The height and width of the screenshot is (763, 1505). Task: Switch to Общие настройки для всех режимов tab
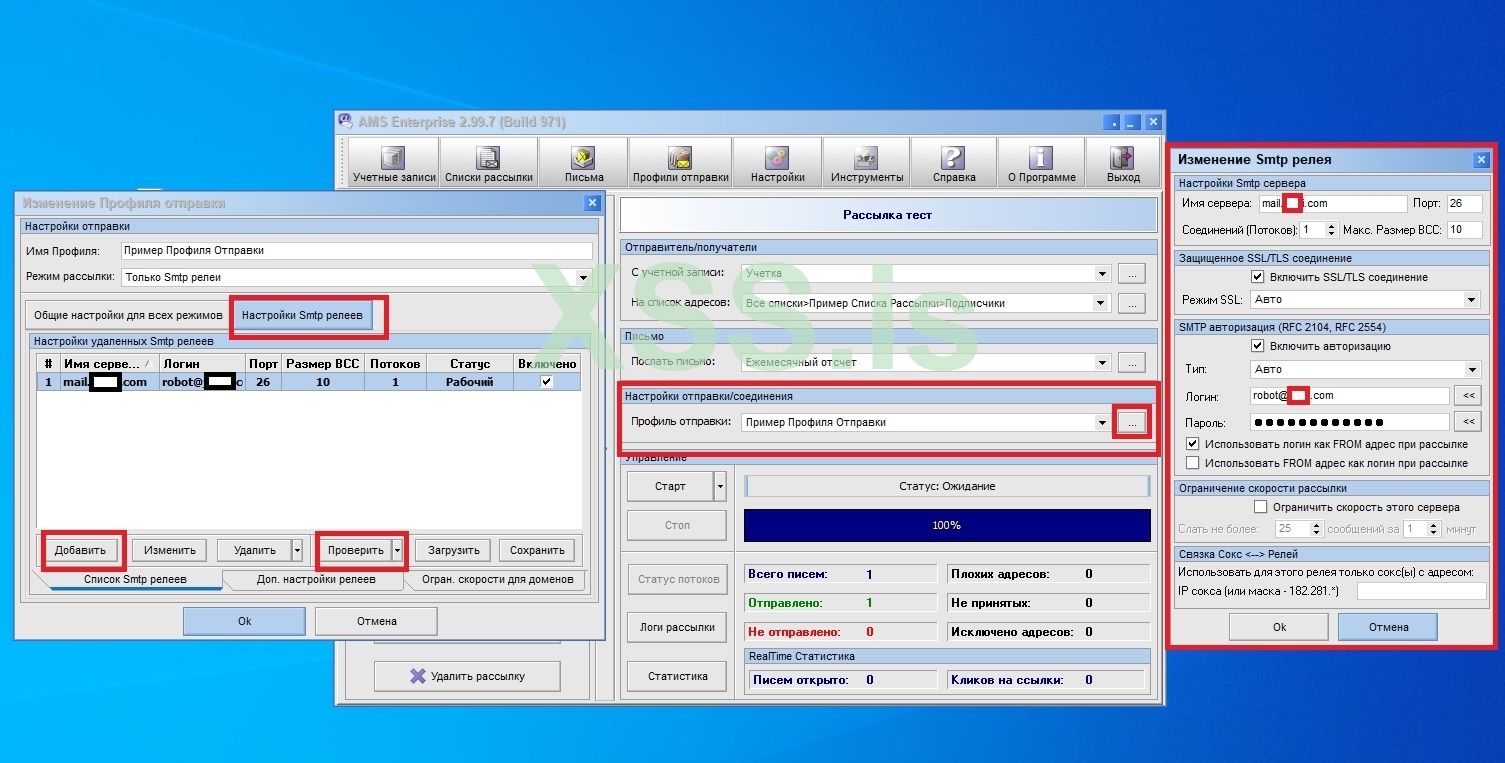(x=128, y=315)
